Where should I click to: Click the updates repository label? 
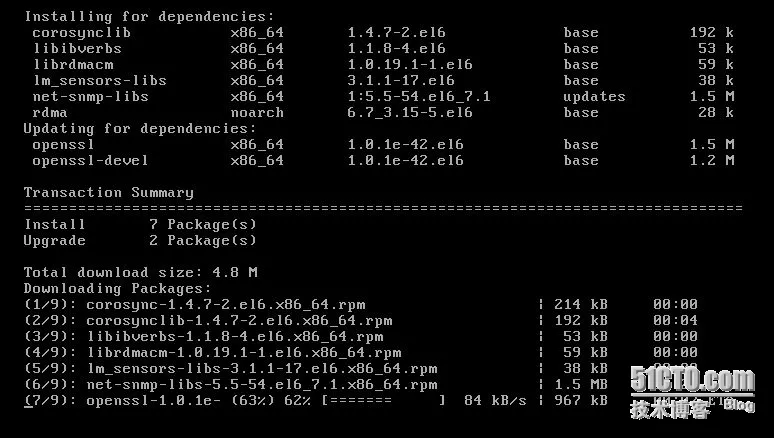594,97
